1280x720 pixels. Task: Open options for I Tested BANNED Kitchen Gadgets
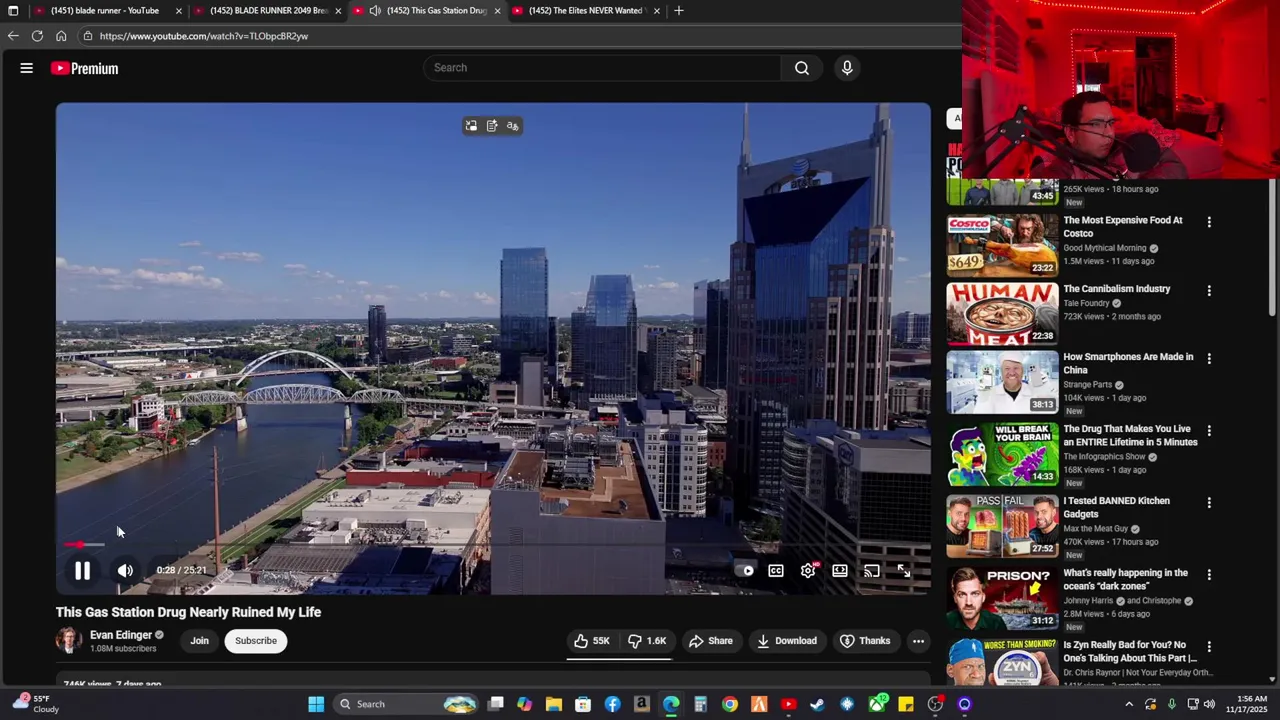tap(1209, 503)
